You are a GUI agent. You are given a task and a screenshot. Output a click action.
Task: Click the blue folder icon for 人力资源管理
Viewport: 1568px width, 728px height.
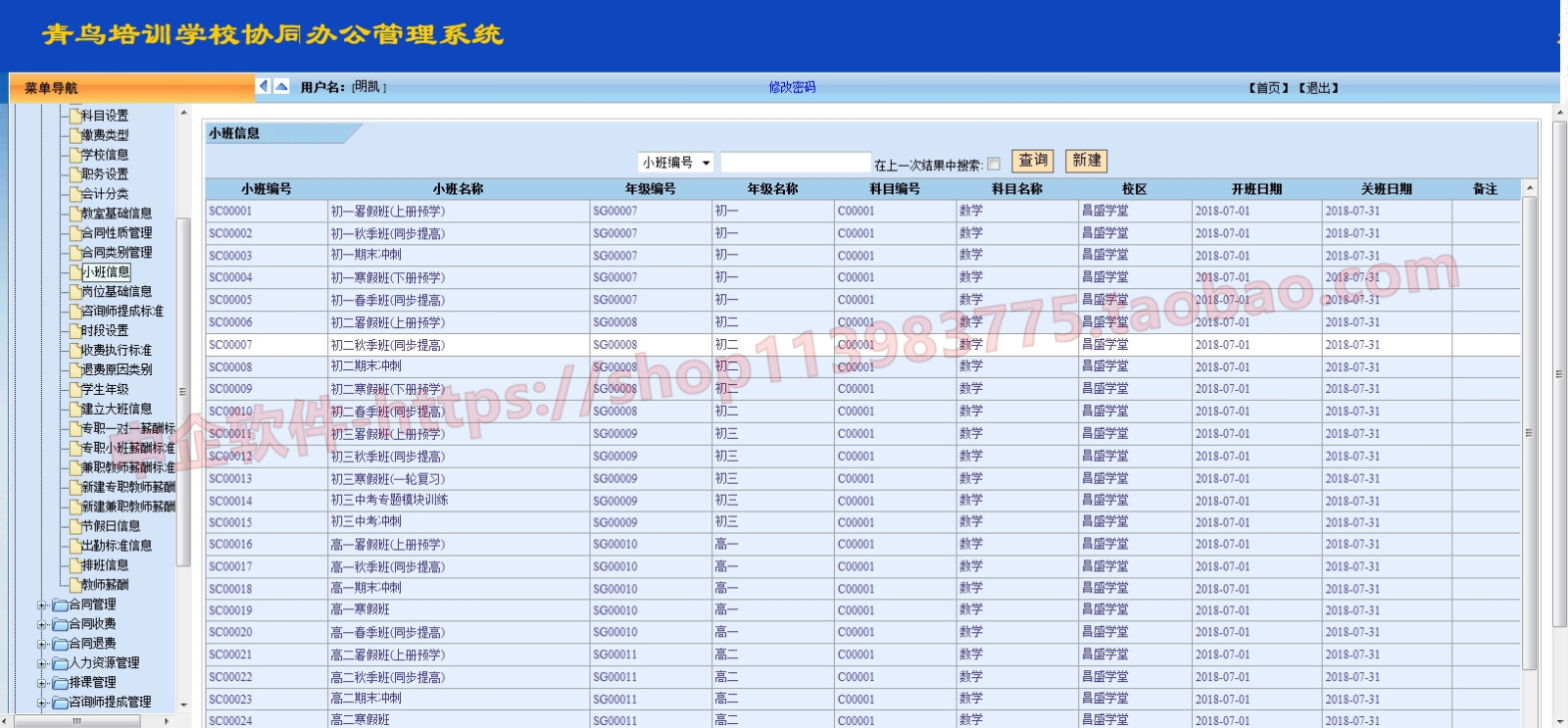tap(60, 663)
